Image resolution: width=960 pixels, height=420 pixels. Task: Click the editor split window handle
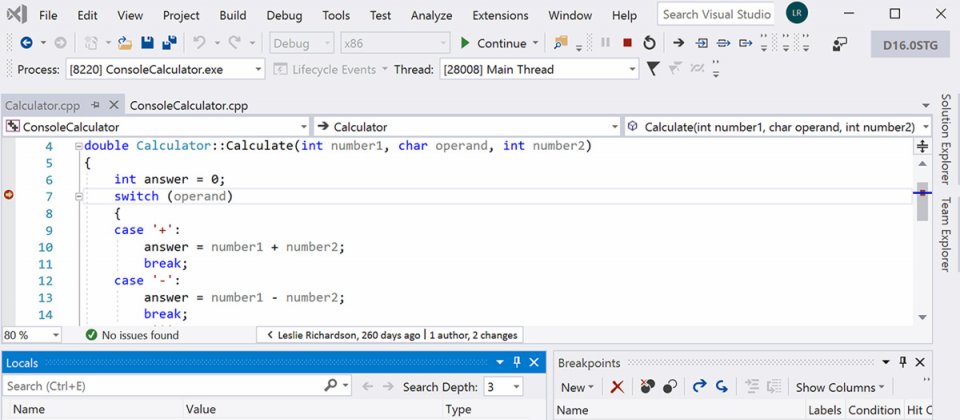pyautogui.click(x=923, y=146)
